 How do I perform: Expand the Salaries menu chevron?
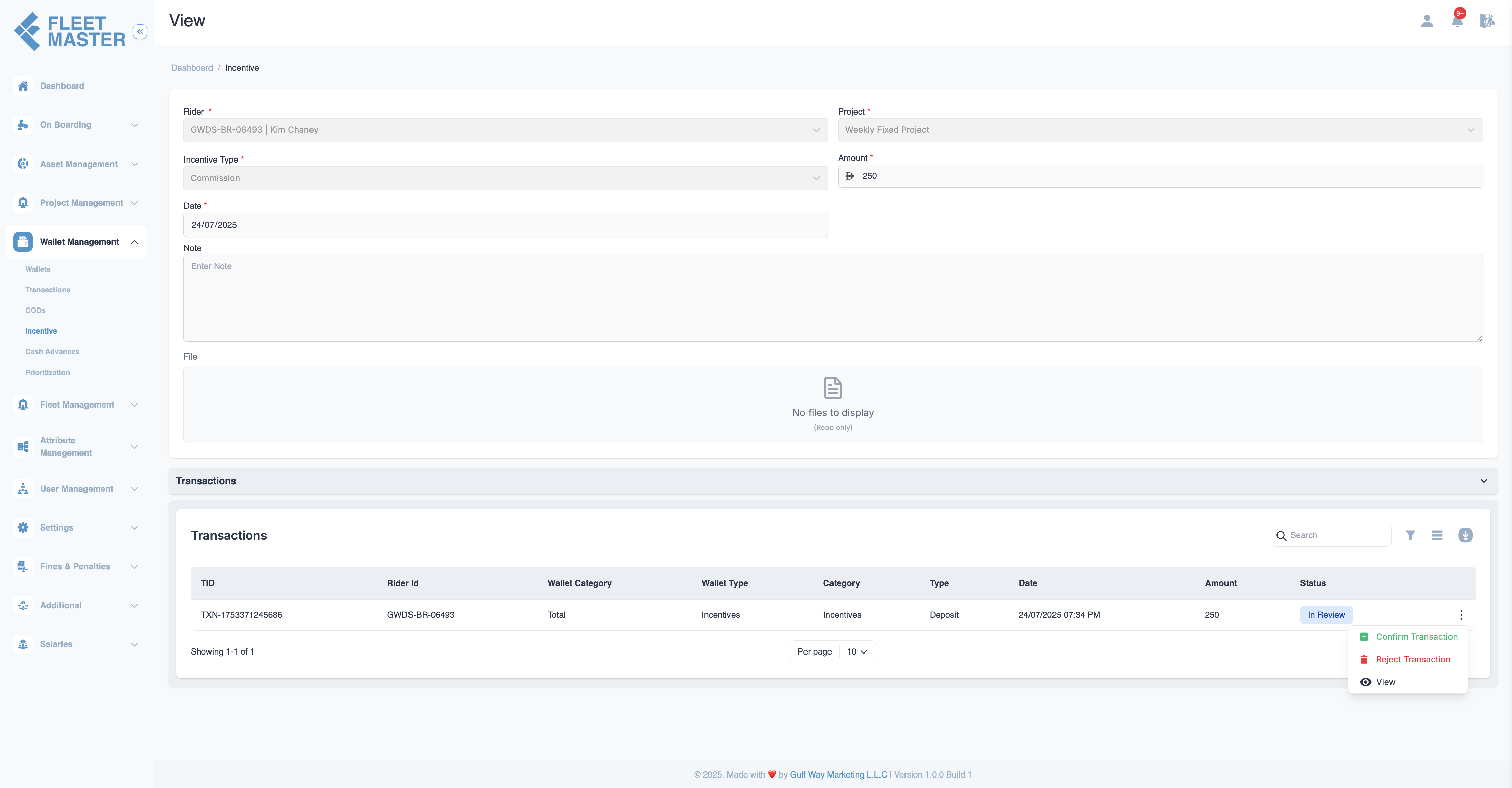coord(134,644)
